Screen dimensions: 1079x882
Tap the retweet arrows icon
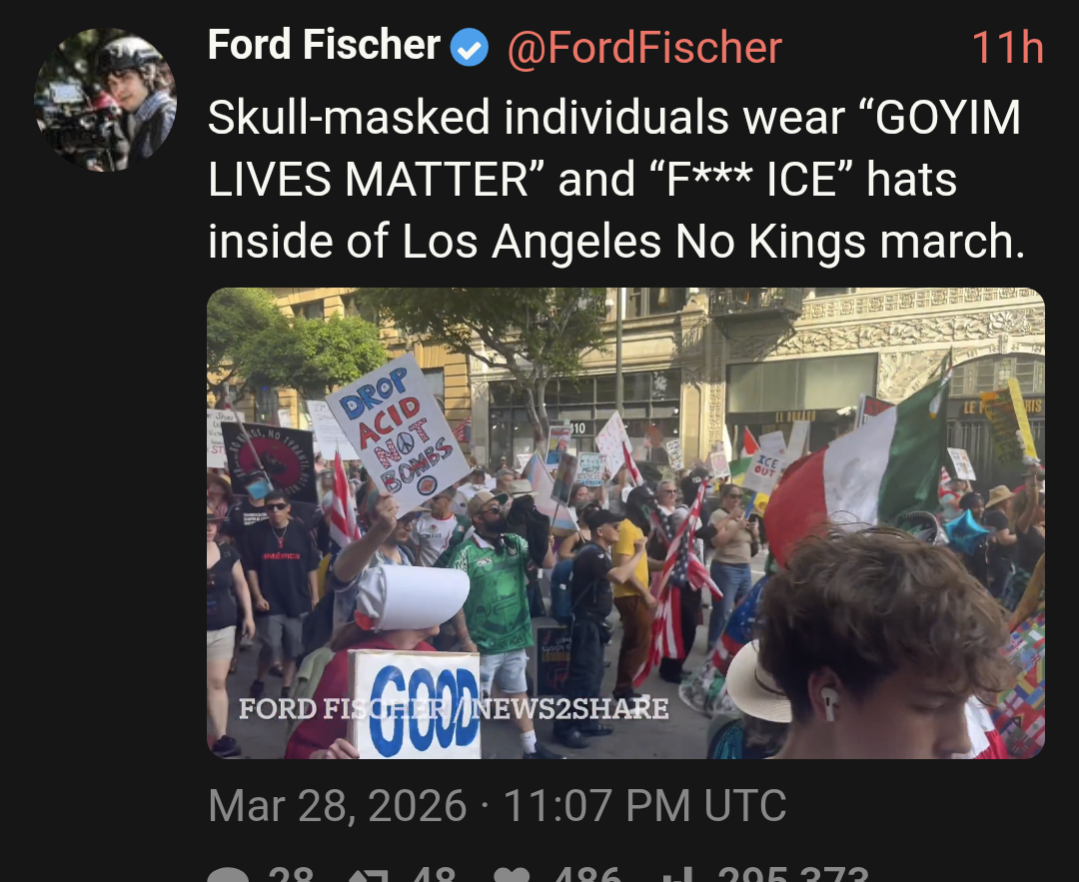367,875
